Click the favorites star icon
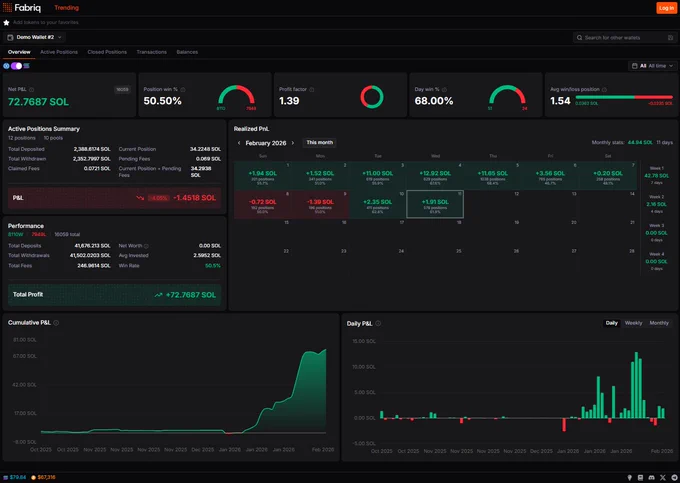 coord(6,23)
